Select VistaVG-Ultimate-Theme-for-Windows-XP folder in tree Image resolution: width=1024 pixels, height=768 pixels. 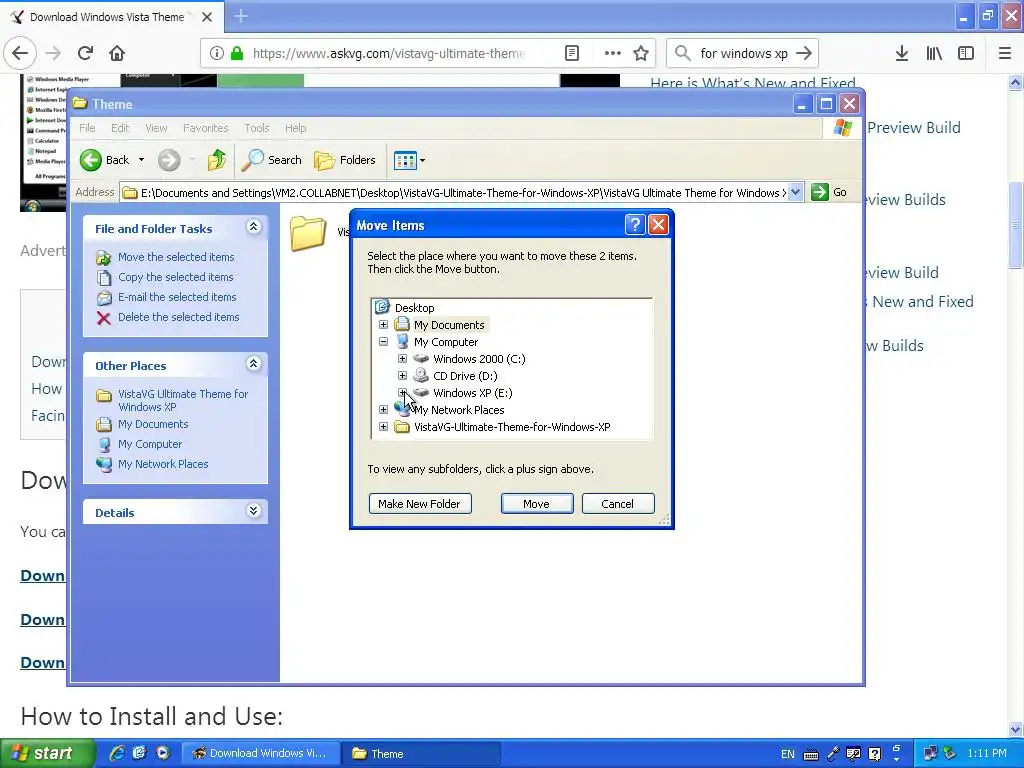point(512,426)
